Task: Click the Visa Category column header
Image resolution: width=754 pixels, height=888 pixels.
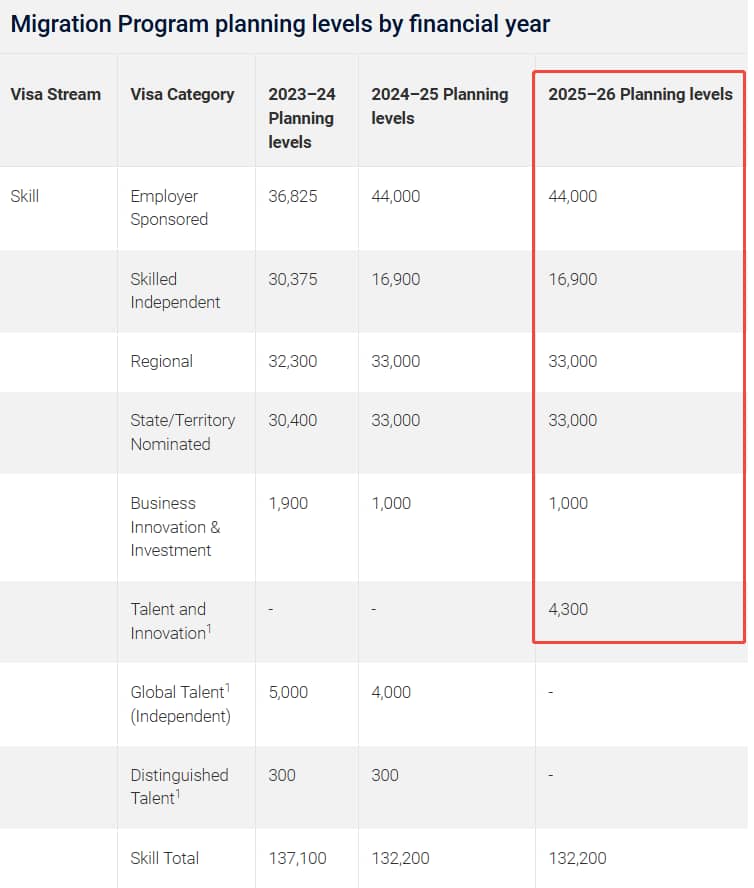Action: tap(182, 94)
